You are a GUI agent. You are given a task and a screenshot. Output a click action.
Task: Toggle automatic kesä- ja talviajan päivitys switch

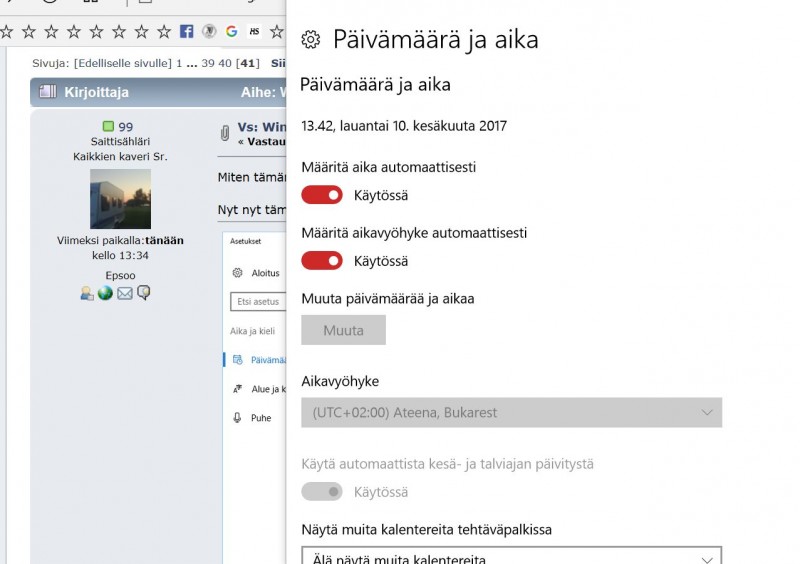click(322, 492)
